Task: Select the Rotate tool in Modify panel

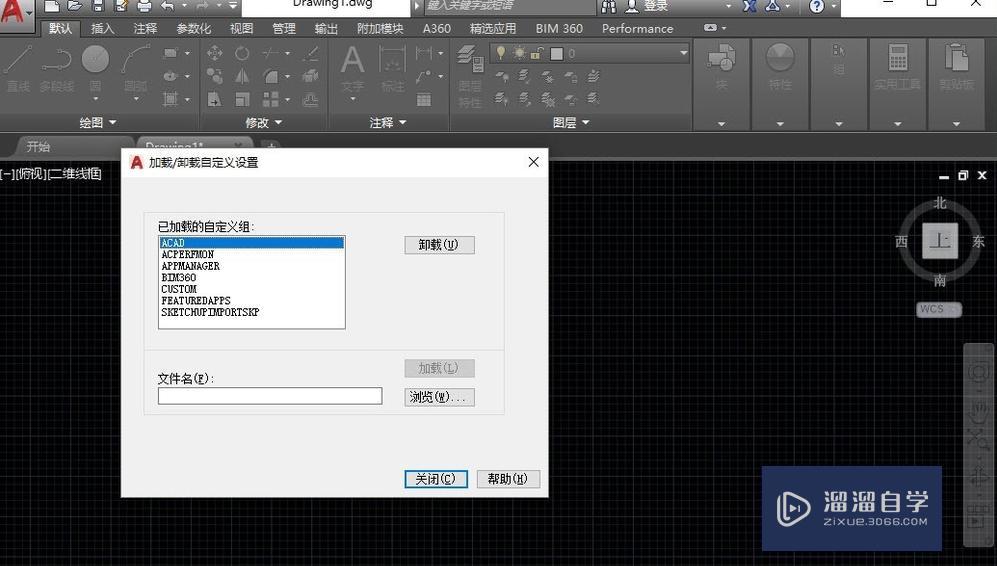Action: [242, 53]
